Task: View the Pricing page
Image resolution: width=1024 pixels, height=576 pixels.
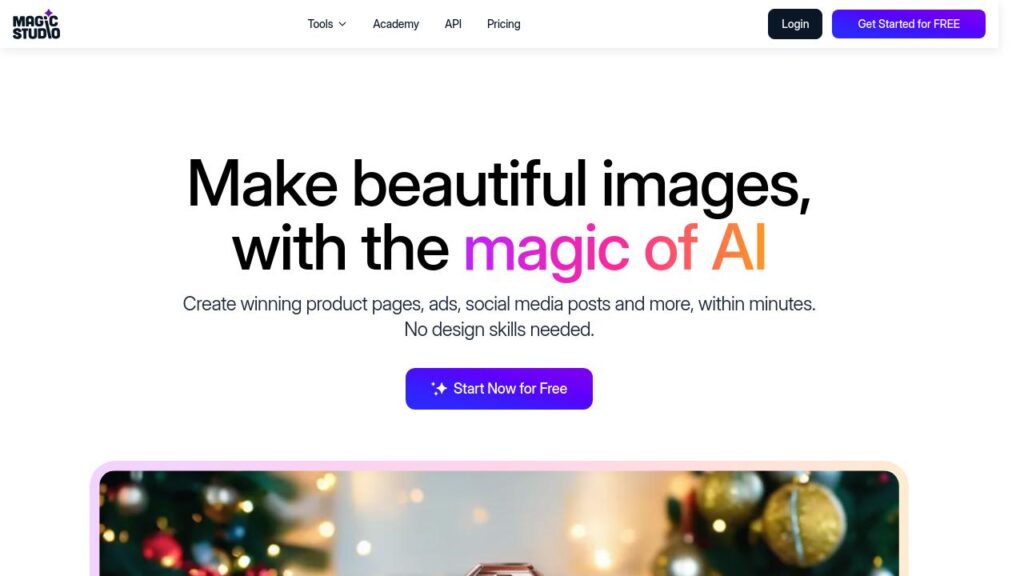Action: click(504, 24)
